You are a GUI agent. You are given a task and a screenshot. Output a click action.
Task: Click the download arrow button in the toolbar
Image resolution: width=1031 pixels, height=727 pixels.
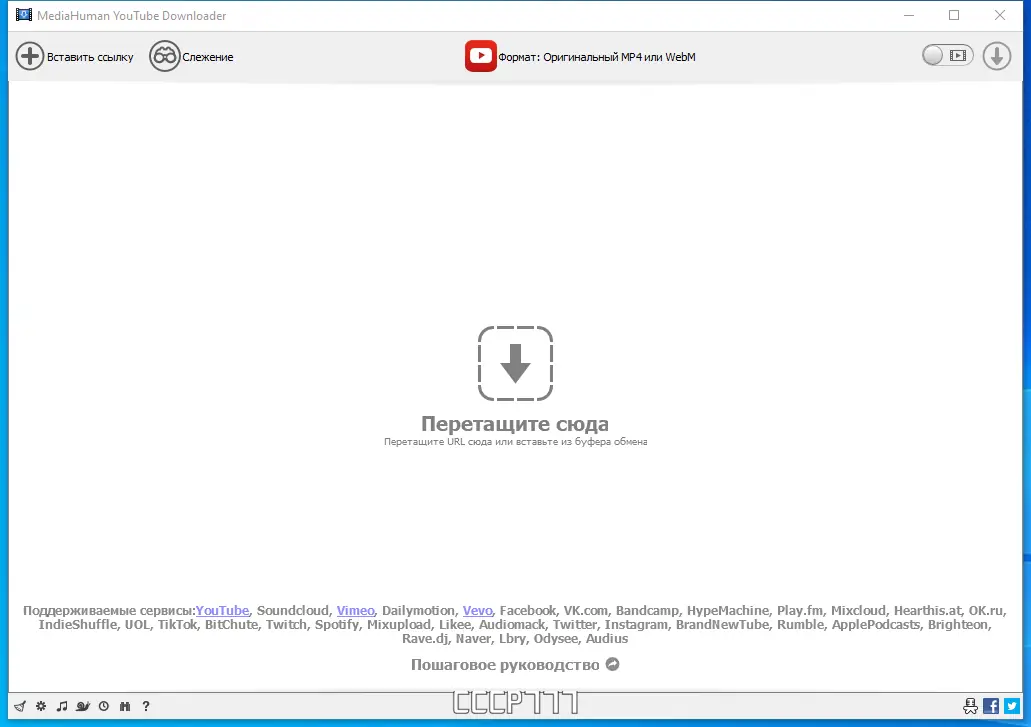pyautogui.click(x=996, y=56)
